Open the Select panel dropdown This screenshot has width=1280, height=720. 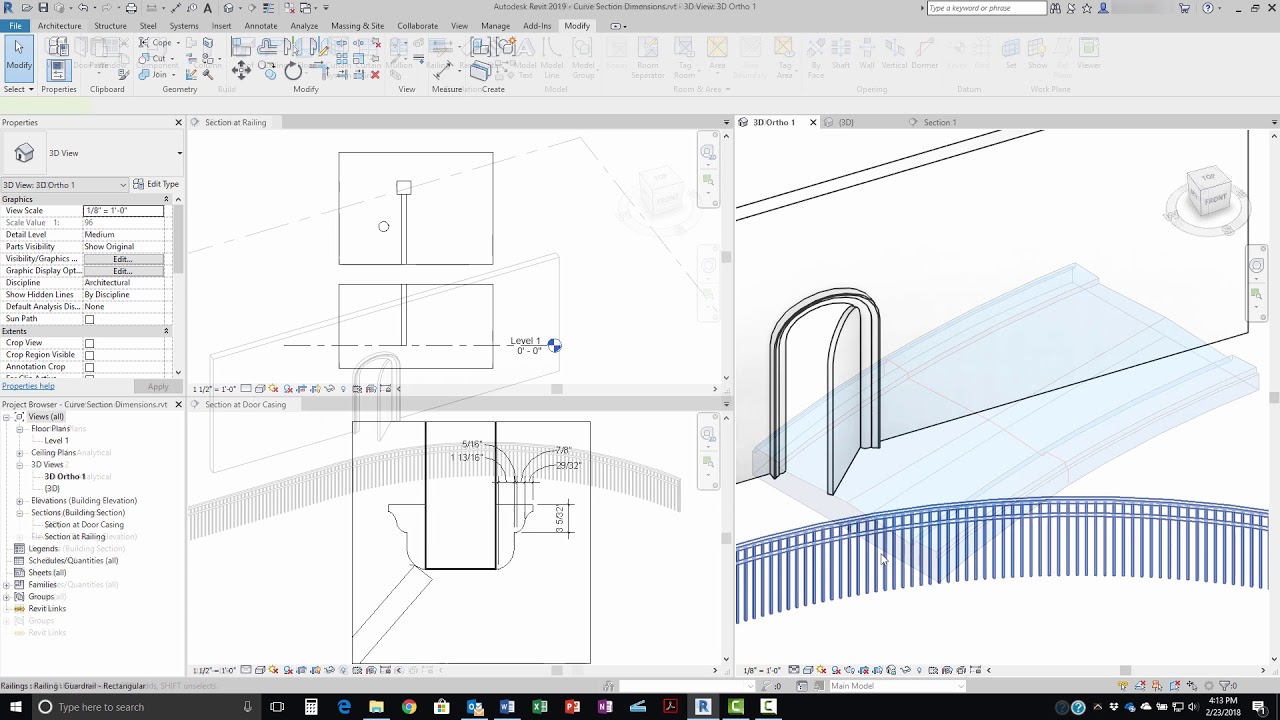(x=18, y=89)
